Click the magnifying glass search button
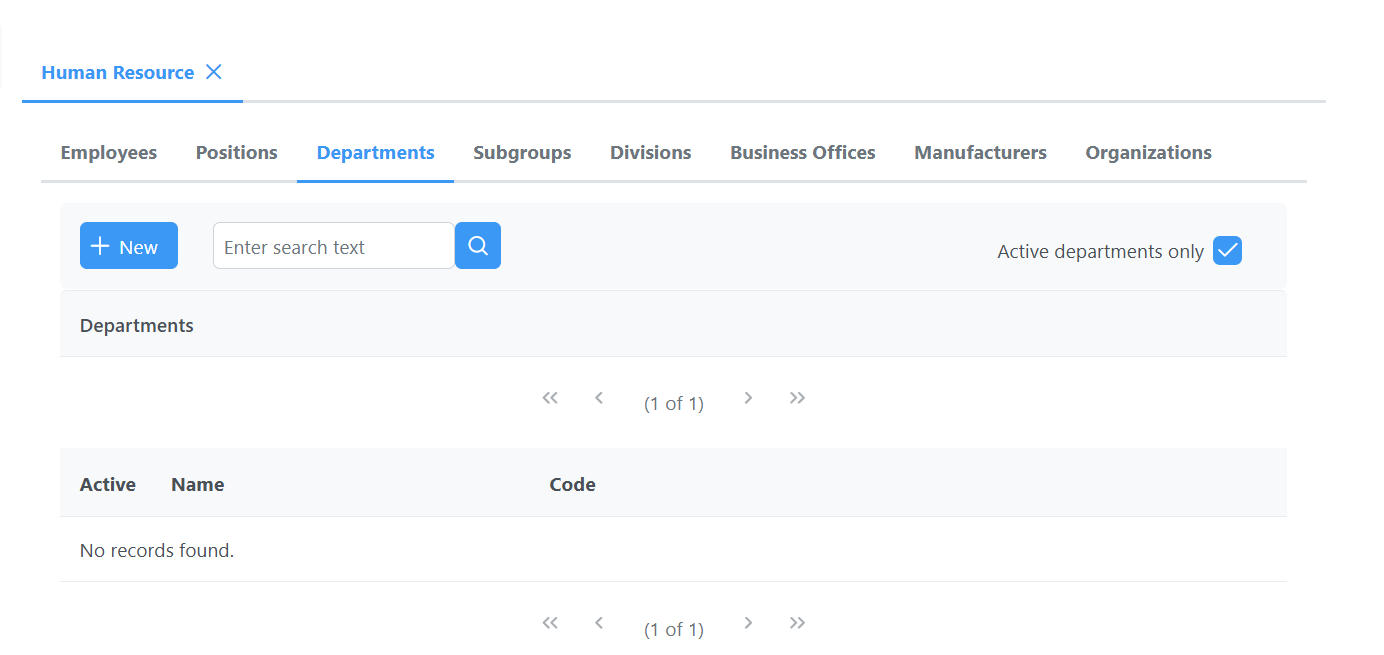The height and width of the screenshot is (655, 1384). (x=478, y=246)
